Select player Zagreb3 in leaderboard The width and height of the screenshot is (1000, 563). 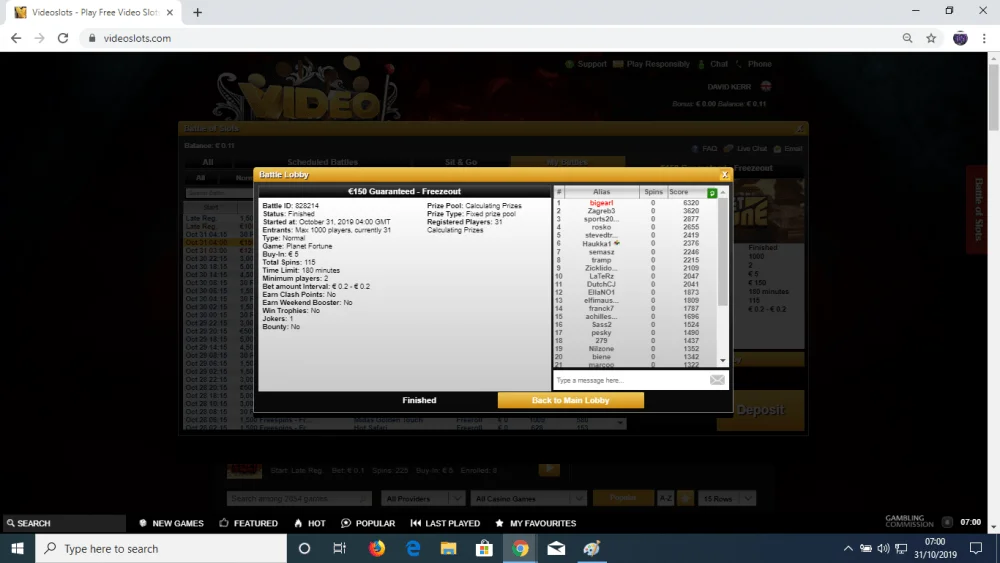[601, 211]
